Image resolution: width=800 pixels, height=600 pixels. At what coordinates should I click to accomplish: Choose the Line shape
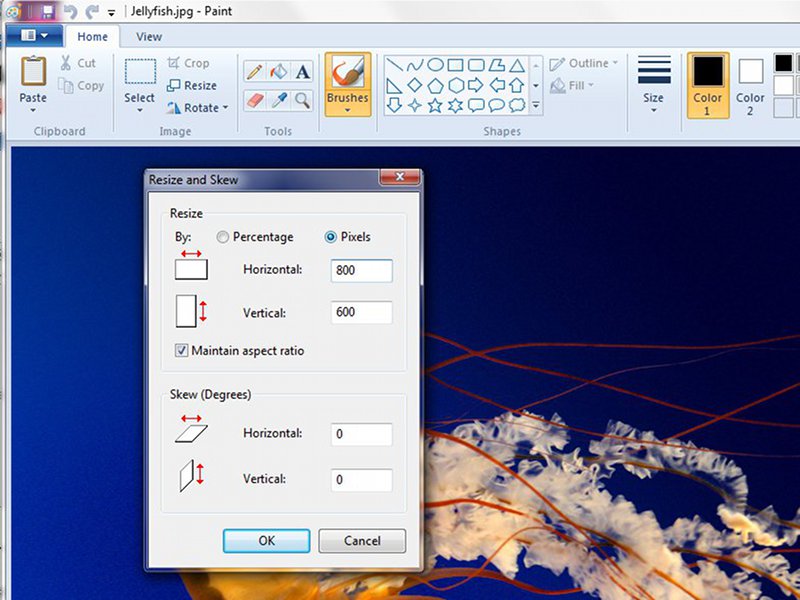click(394, 65)
